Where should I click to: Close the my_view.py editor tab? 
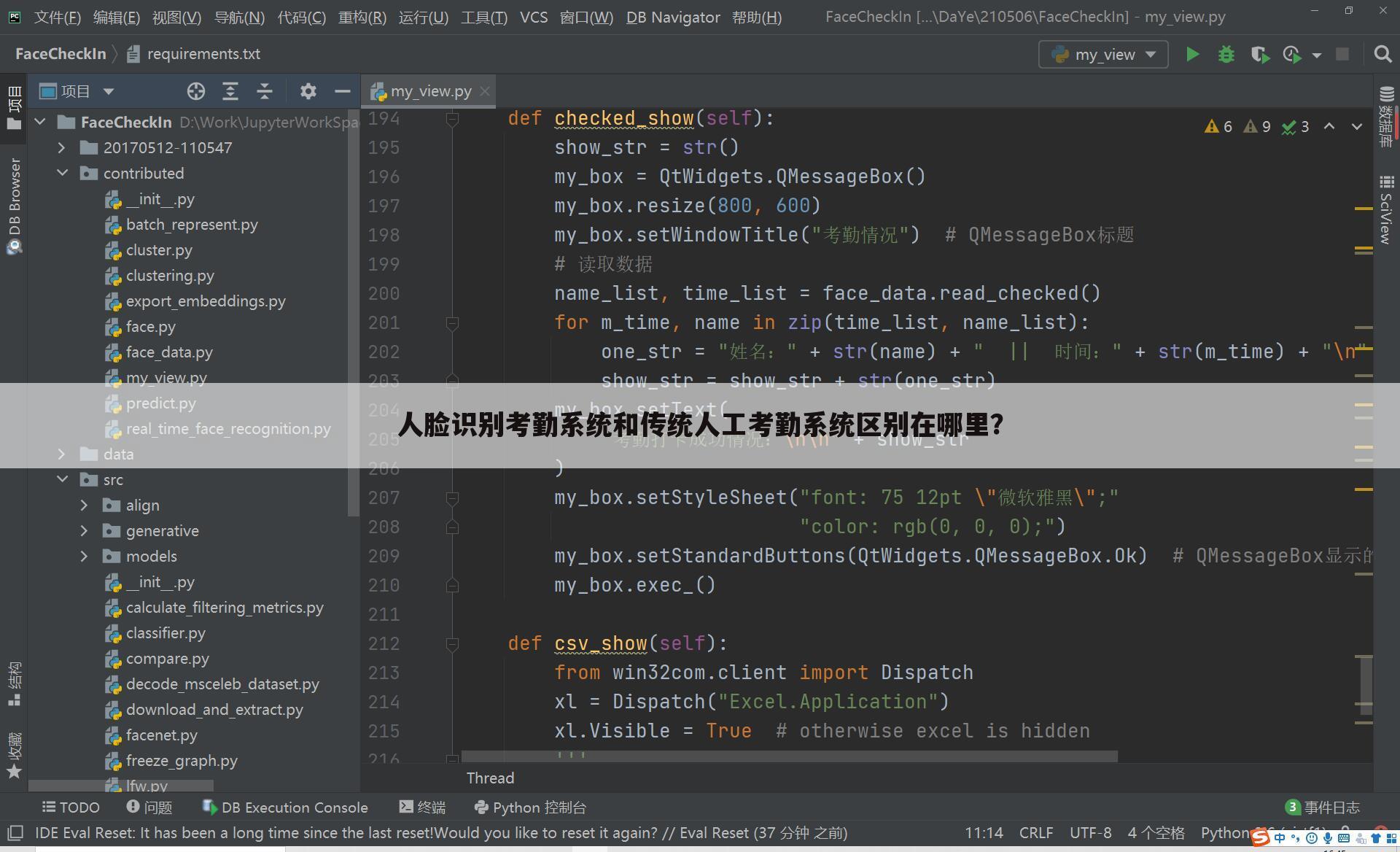pyautogui.click(x=484, y=91)
